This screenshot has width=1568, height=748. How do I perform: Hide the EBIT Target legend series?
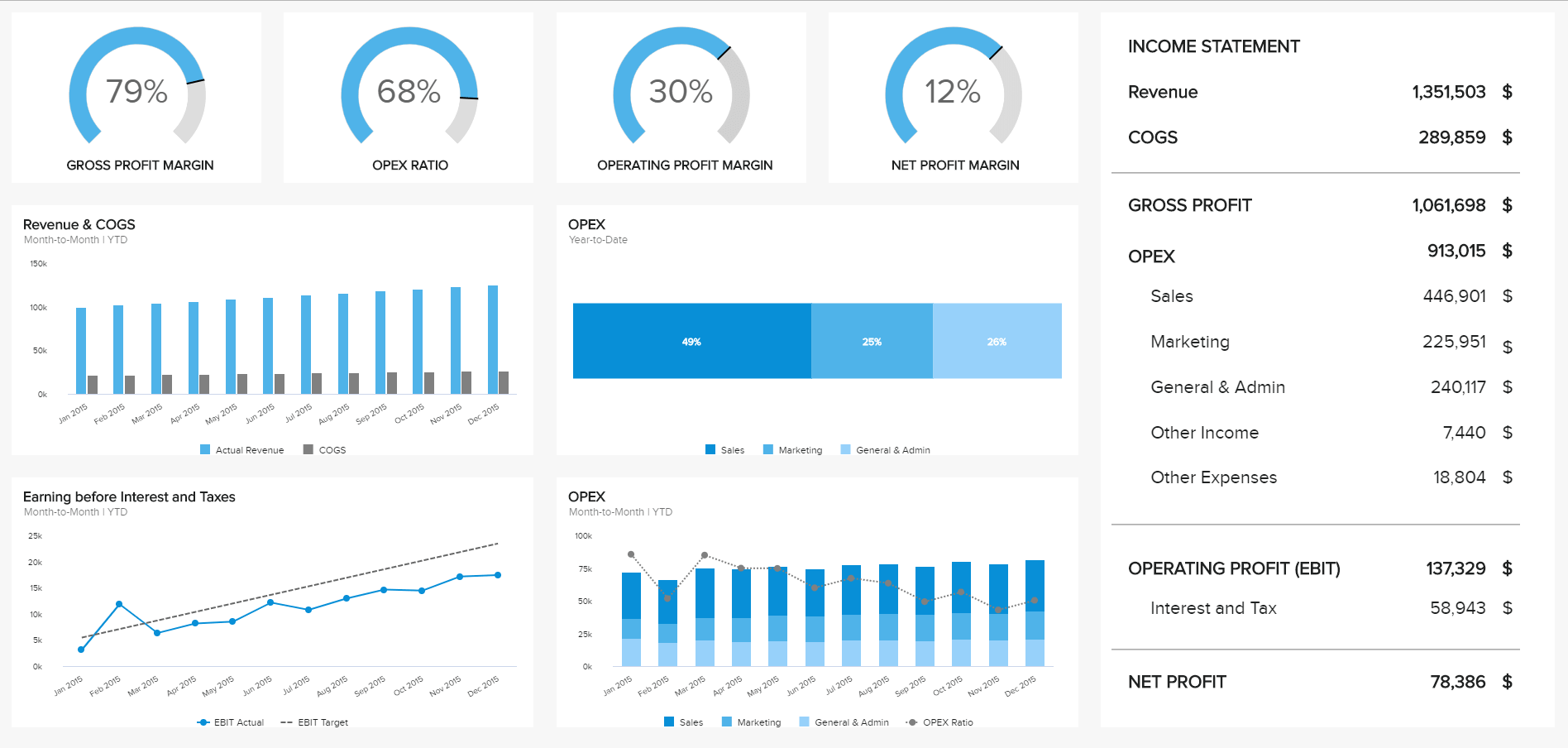coord(314,722)
